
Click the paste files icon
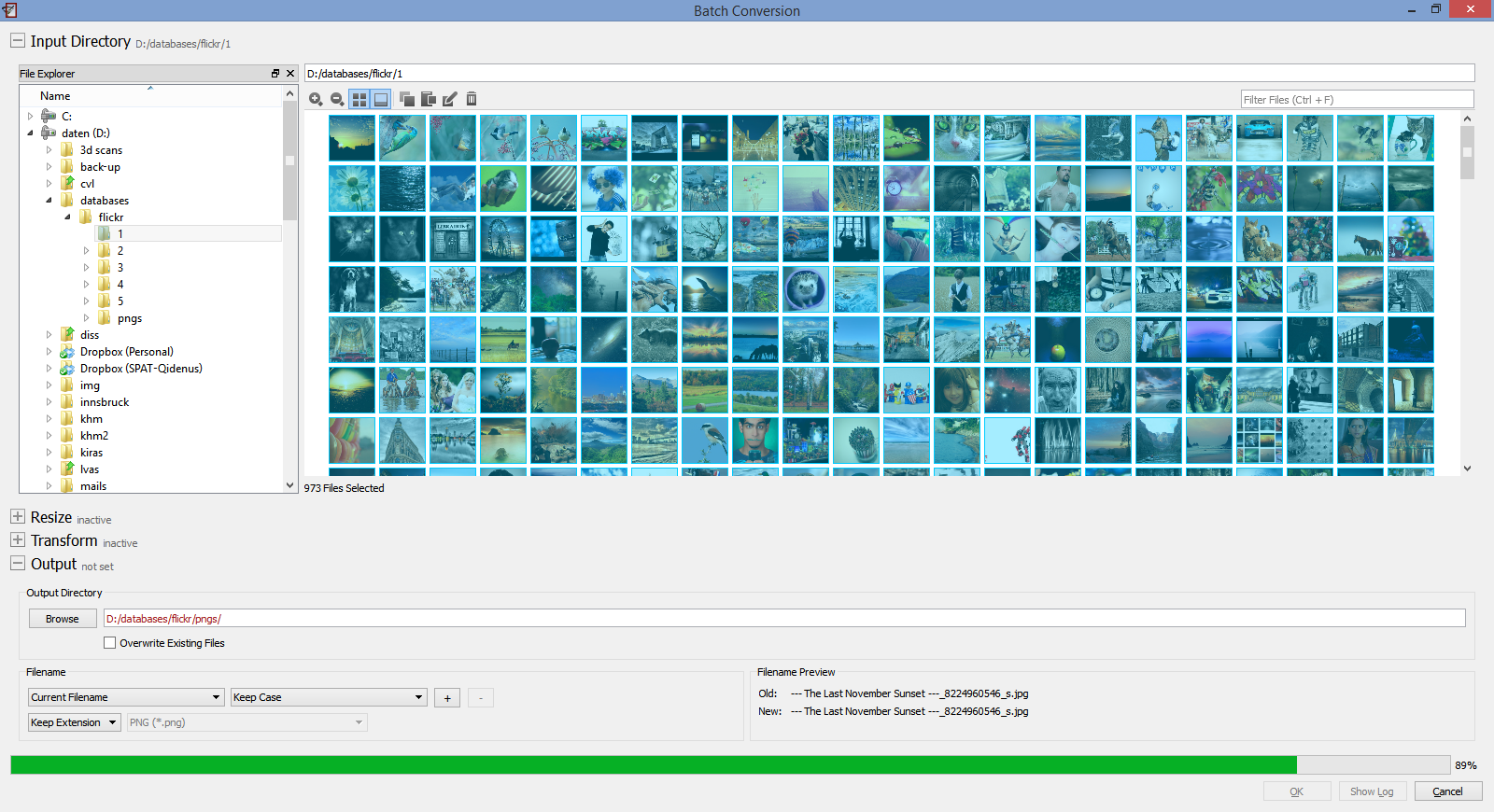429,99
